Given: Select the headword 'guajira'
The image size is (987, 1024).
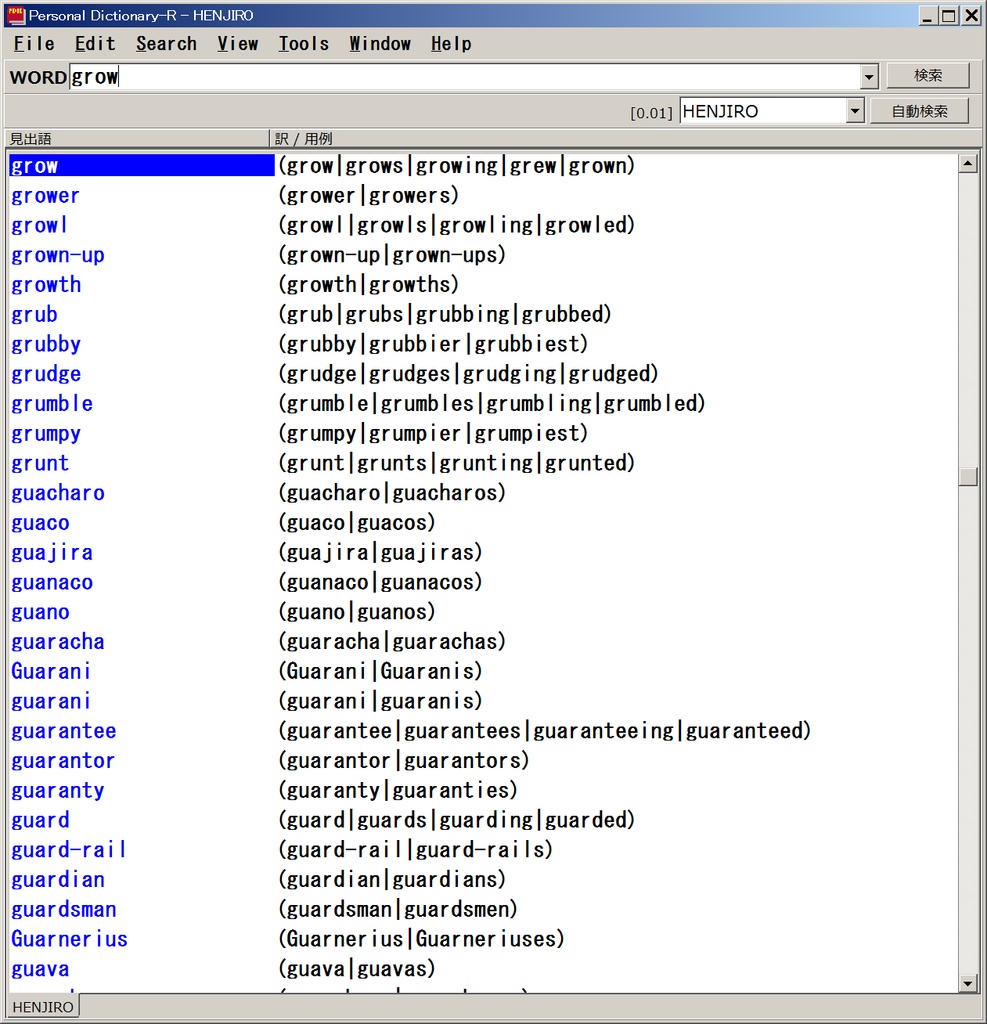Looking at the screenshot, I should point(52,552).
